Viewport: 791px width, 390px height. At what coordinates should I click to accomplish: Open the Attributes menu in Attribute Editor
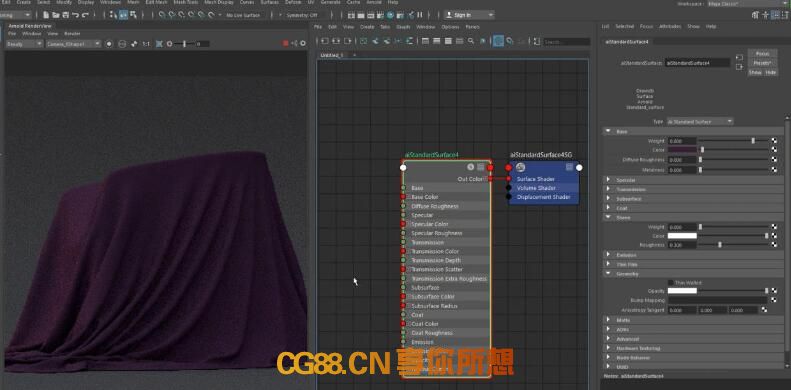point(670,26)
